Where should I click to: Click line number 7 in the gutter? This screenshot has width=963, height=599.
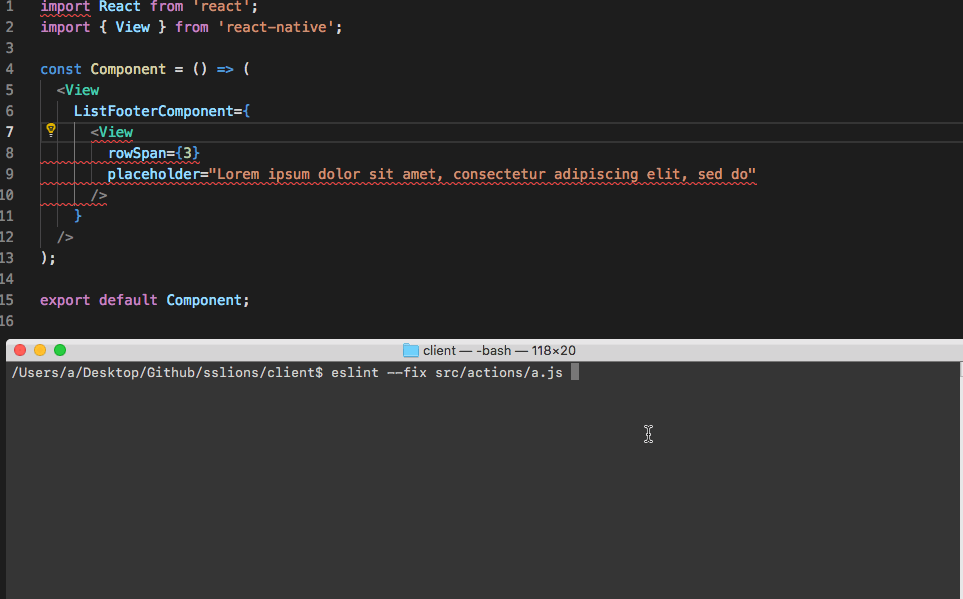[x=9, y=132]
